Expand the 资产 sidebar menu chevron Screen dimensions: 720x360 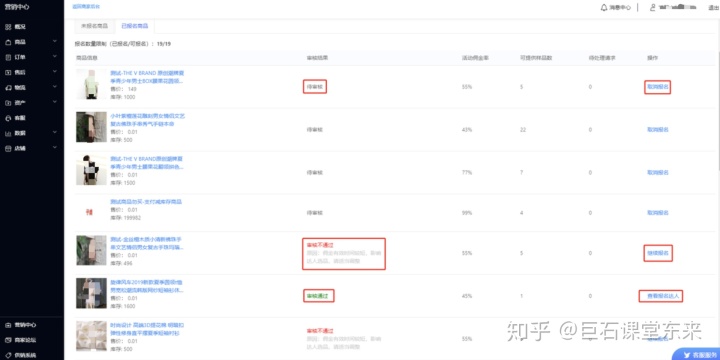[55, 102]
